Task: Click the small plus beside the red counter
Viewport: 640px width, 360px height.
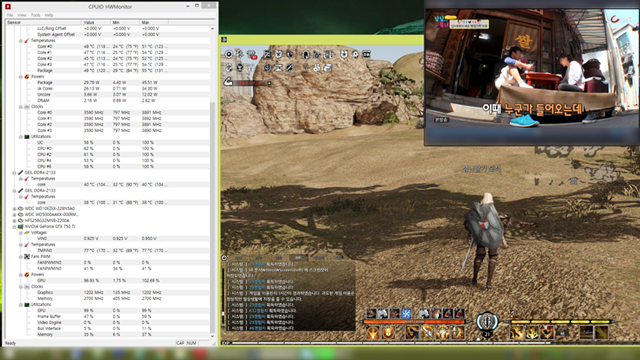Action: (x=269, y=83)
